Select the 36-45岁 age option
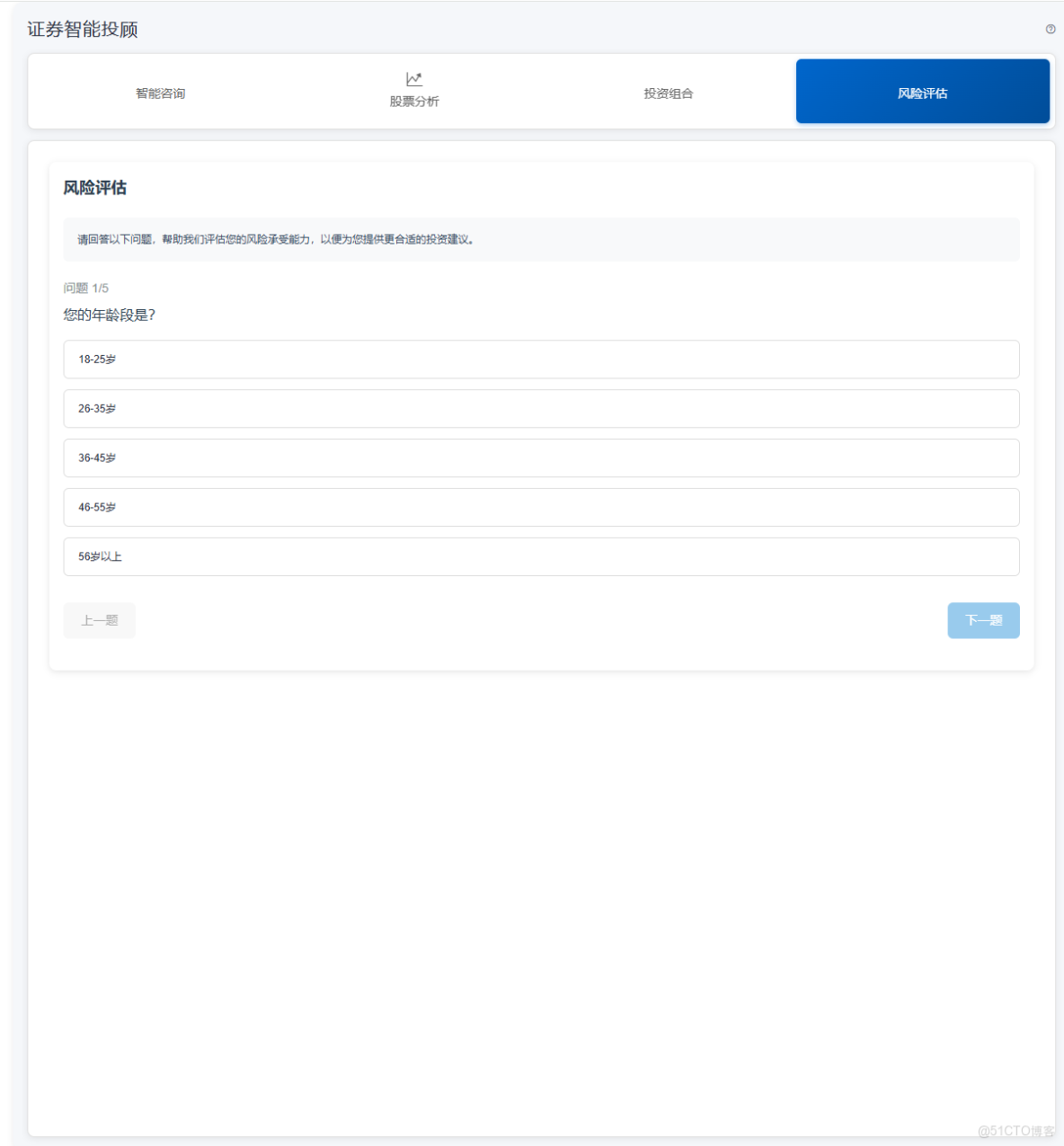 pos(541,458)
